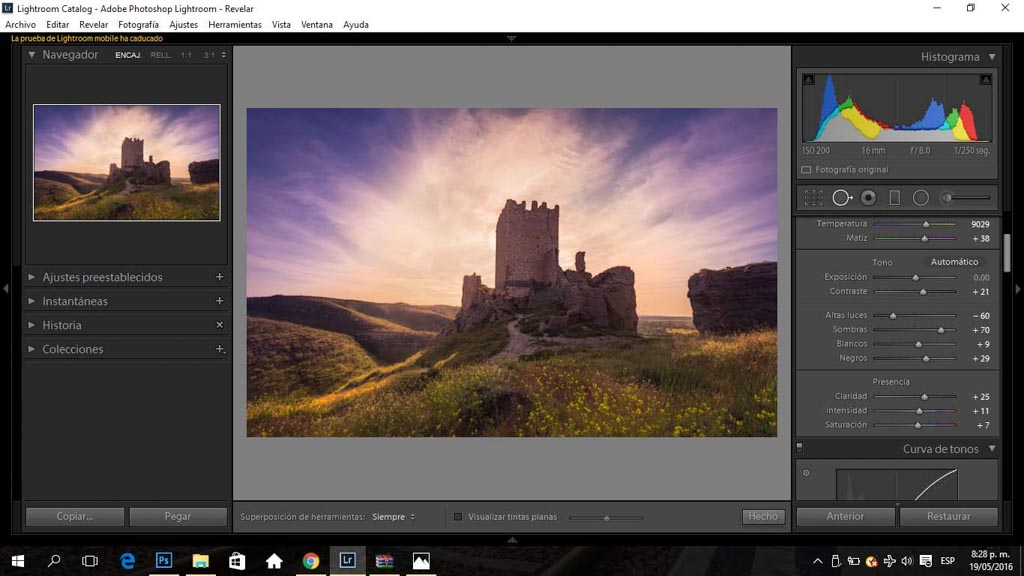The width and height of the screenshot is (1024, 576).
Task: Activate the tone curve target adjustment tool
Action: [x=806, y=473]
